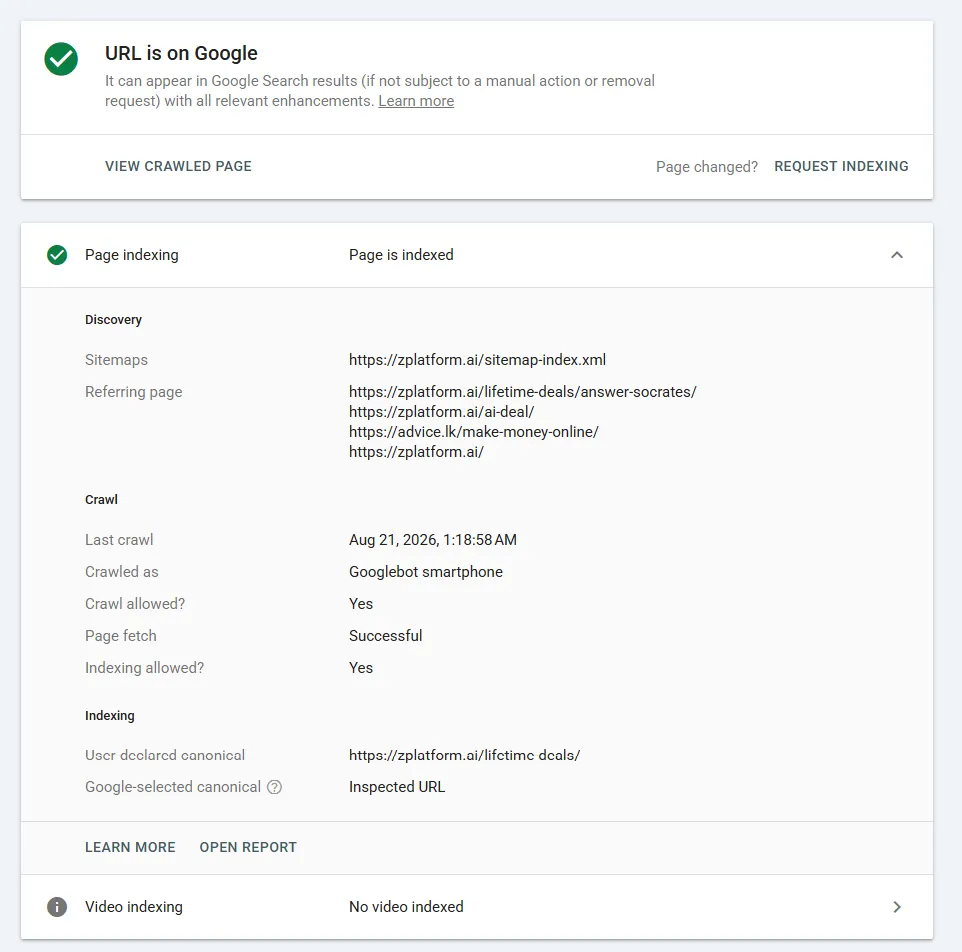Screen dimensions: 962x952
Task: Click the URL is on Google heading
Action: pos(181,53)
